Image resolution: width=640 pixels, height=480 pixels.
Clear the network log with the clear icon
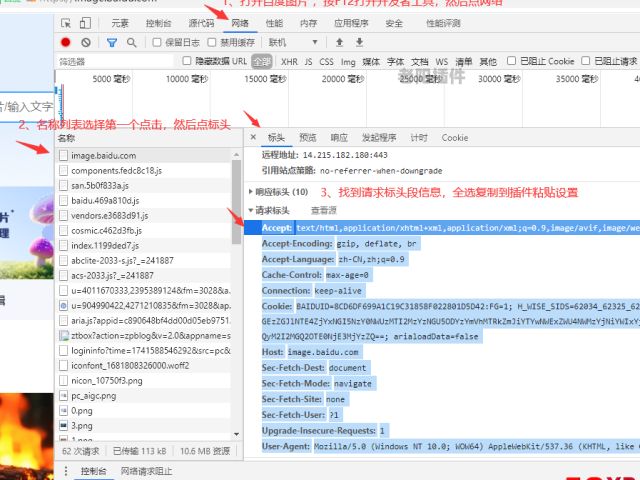86,42
